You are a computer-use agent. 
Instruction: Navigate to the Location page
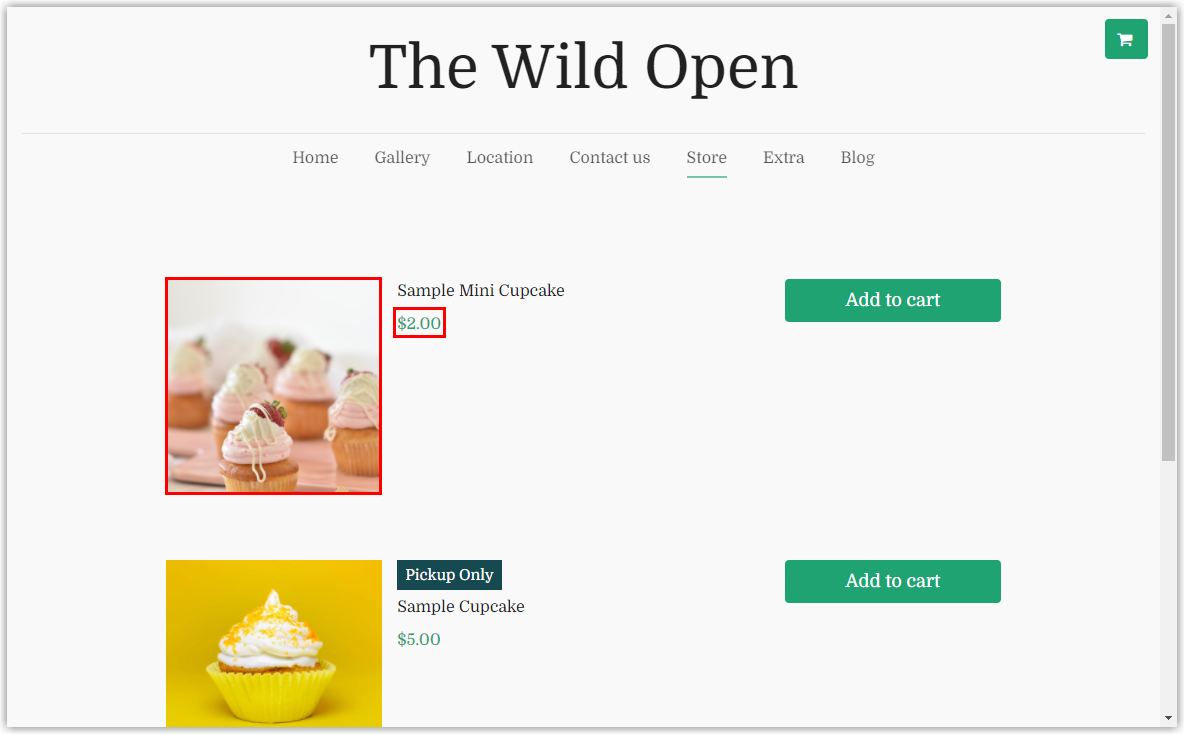[500, 157]
